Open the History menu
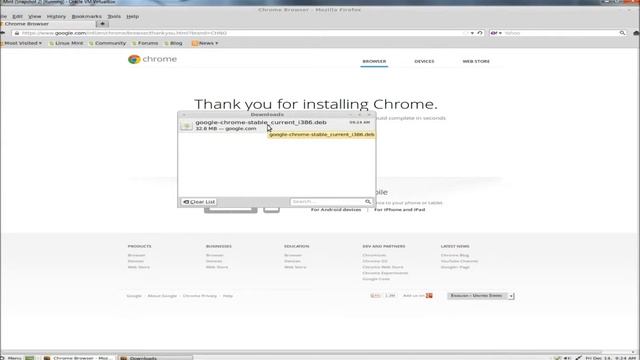This screenshot has height=360, width=640. (x=56, y=16)
